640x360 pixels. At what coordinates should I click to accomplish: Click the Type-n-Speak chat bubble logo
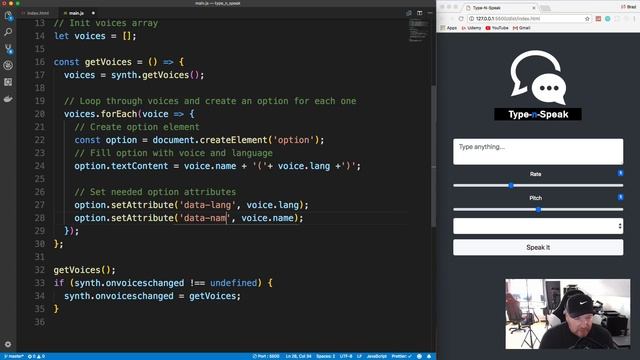point(538,78)
